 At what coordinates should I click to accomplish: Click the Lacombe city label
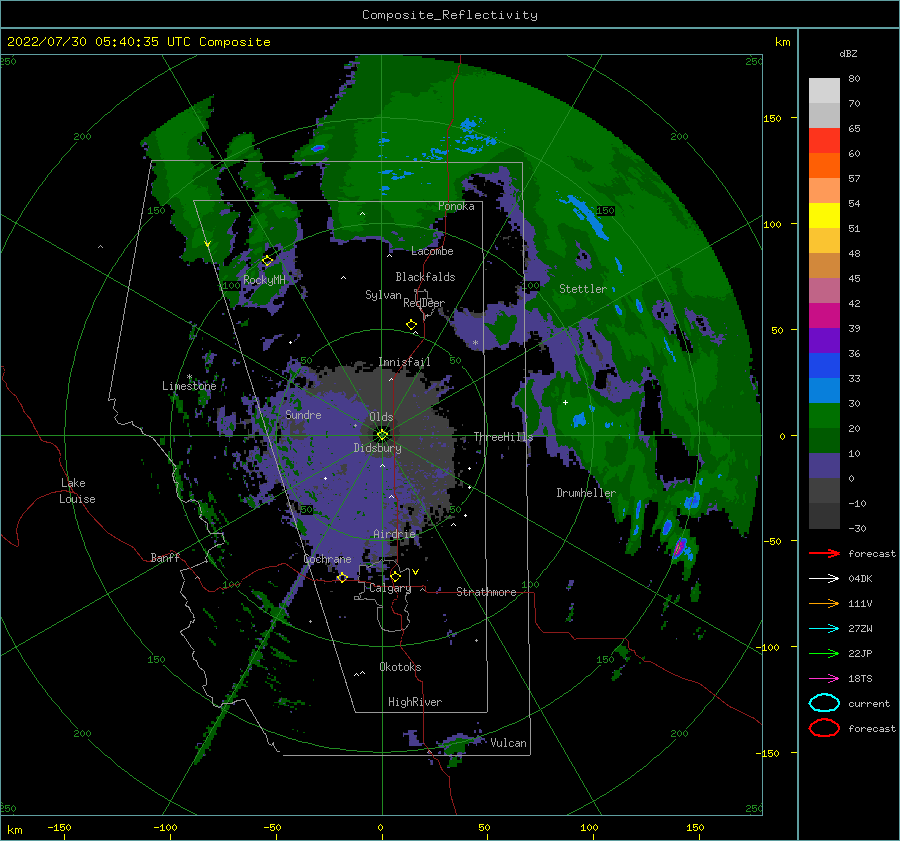point(432,251)
